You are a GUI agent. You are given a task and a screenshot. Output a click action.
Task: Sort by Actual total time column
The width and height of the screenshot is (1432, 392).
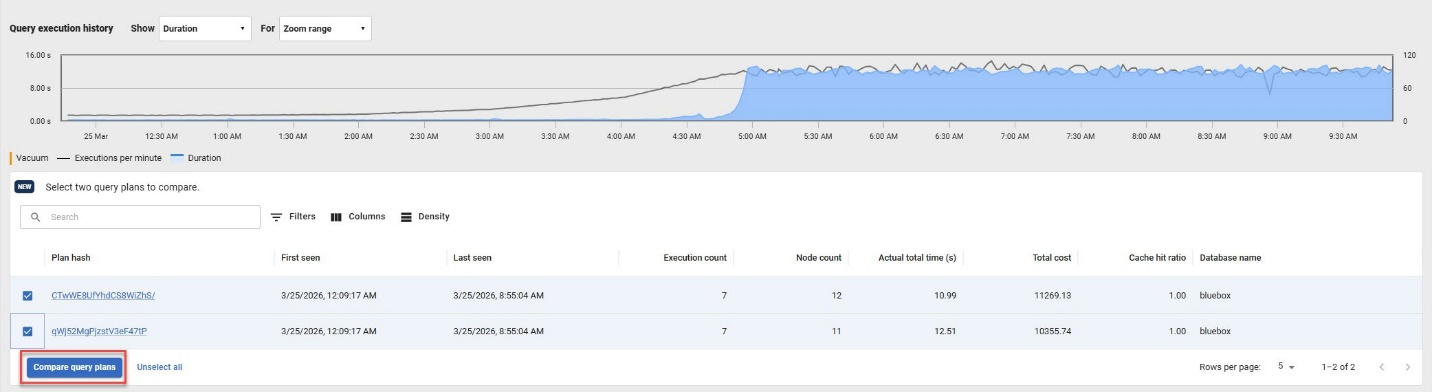click(918, 258)
